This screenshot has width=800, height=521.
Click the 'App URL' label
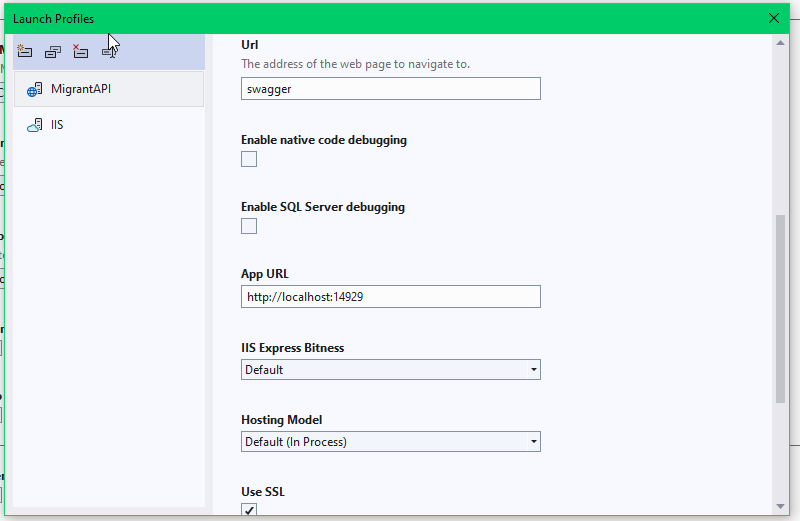tap(265, 274)
